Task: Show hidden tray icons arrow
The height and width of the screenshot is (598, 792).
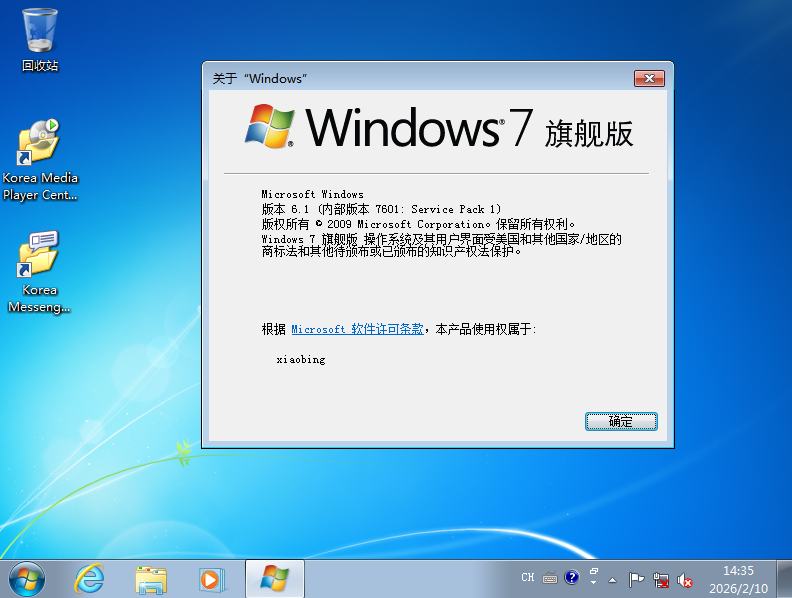Action: [x=612, y=580]
